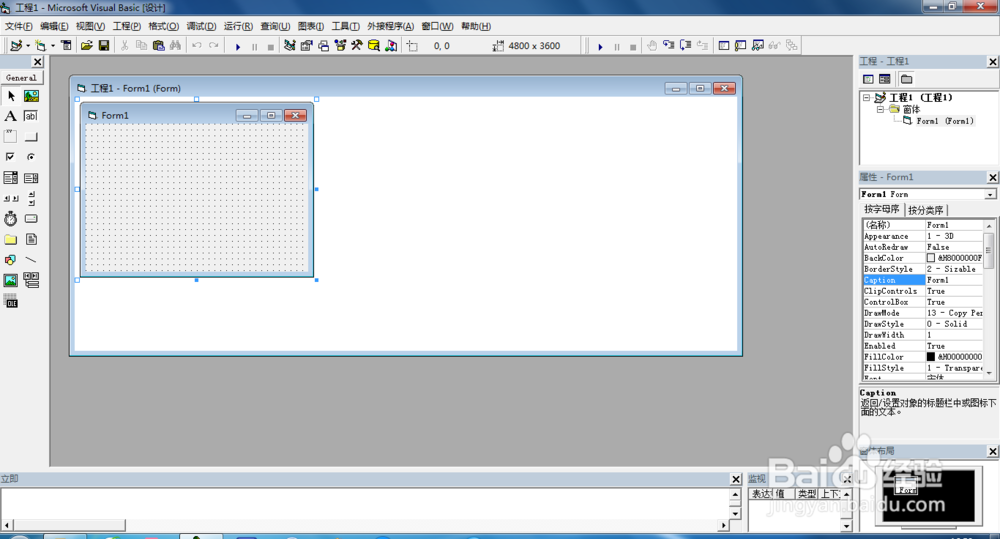Select the ListBox control tool
The height and width of the screenshot is (539, 1000).
(31, 177)
